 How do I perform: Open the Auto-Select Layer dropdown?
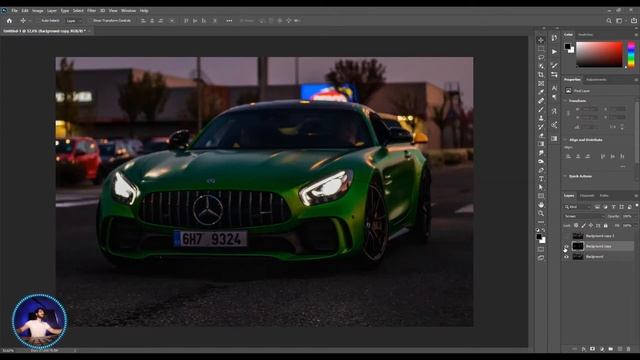point(73,20)
